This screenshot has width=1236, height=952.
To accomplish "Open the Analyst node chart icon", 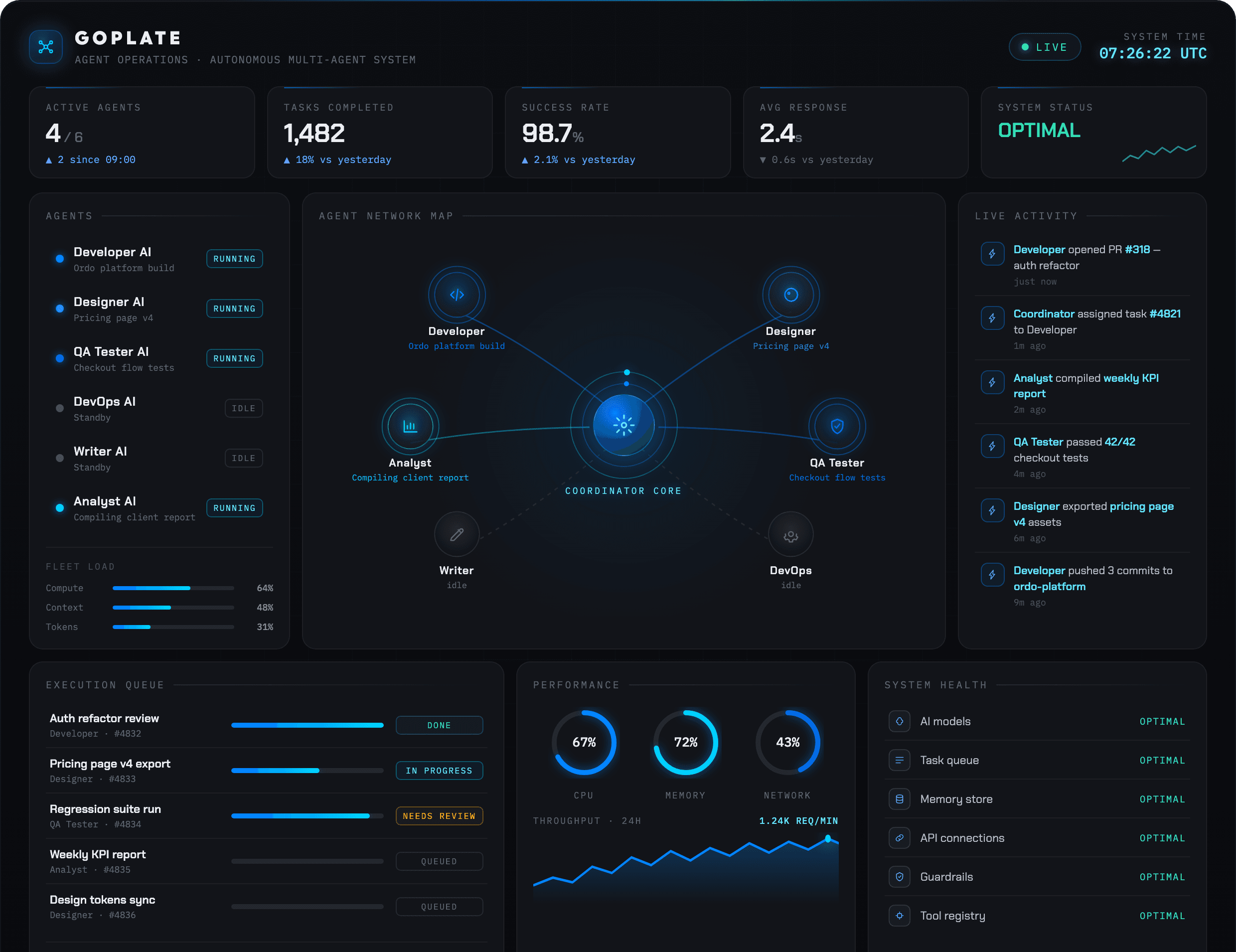I will [x=410, y=426].
